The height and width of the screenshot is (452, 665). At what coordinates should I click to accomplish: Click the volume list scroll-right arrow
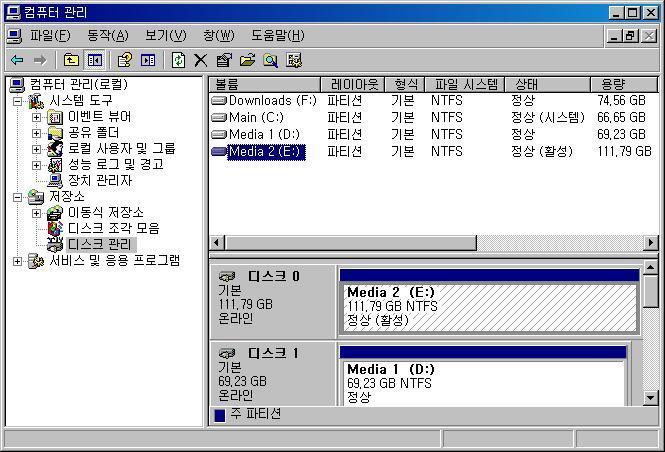point(651,243)
